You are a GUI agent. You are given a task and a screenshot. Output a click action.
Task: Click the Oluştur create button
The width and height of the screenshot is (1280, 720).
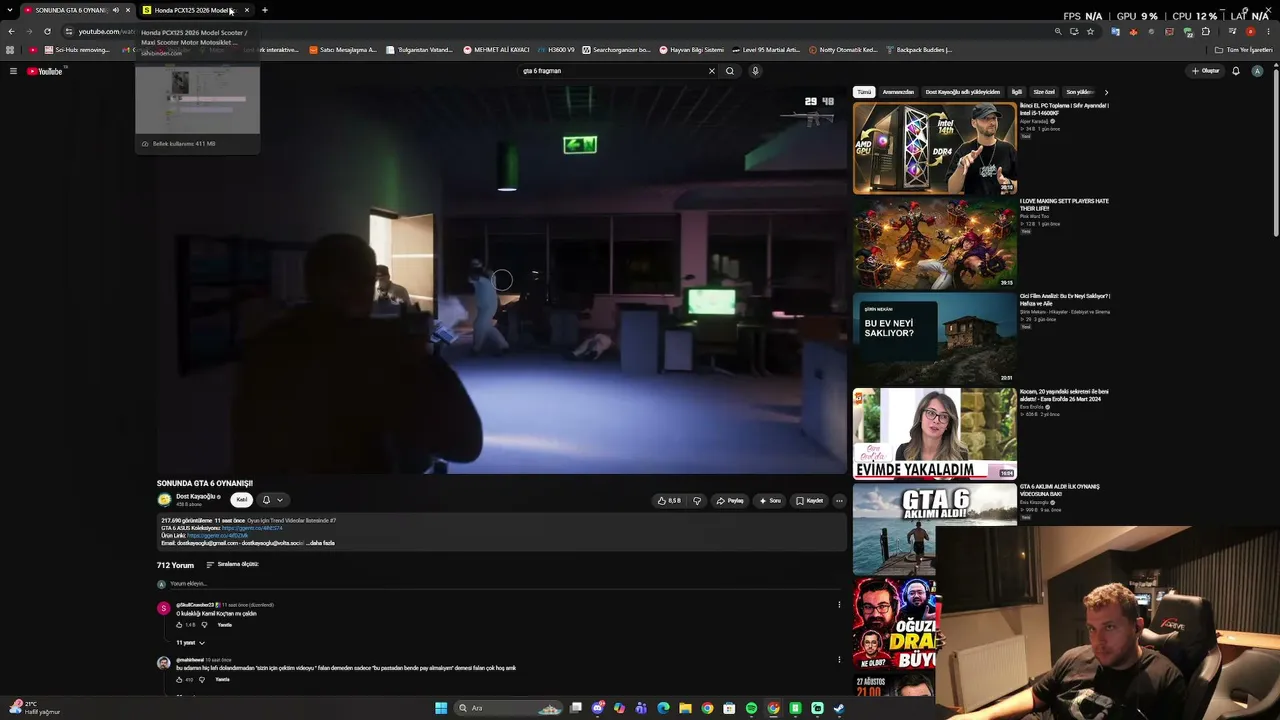[x=1205, y=71]
